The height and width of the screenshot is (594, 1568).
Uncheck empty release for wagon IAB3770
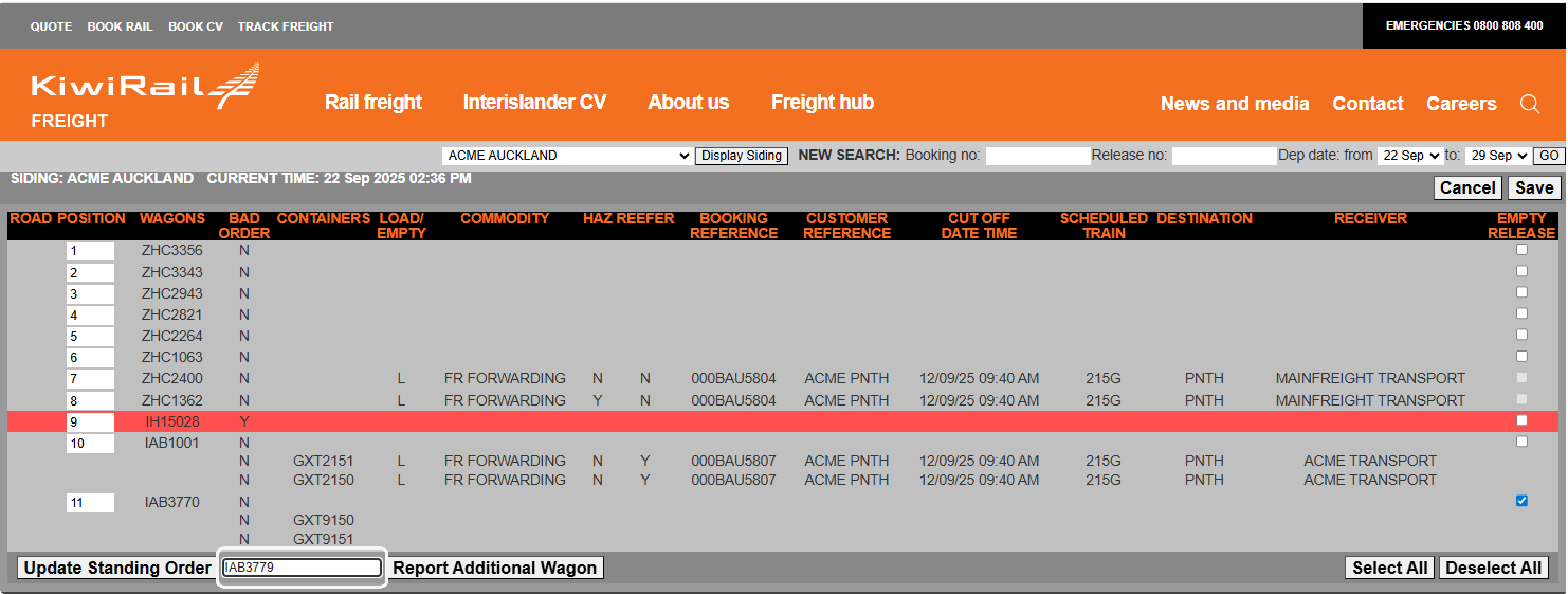[x=1521, y=501]
